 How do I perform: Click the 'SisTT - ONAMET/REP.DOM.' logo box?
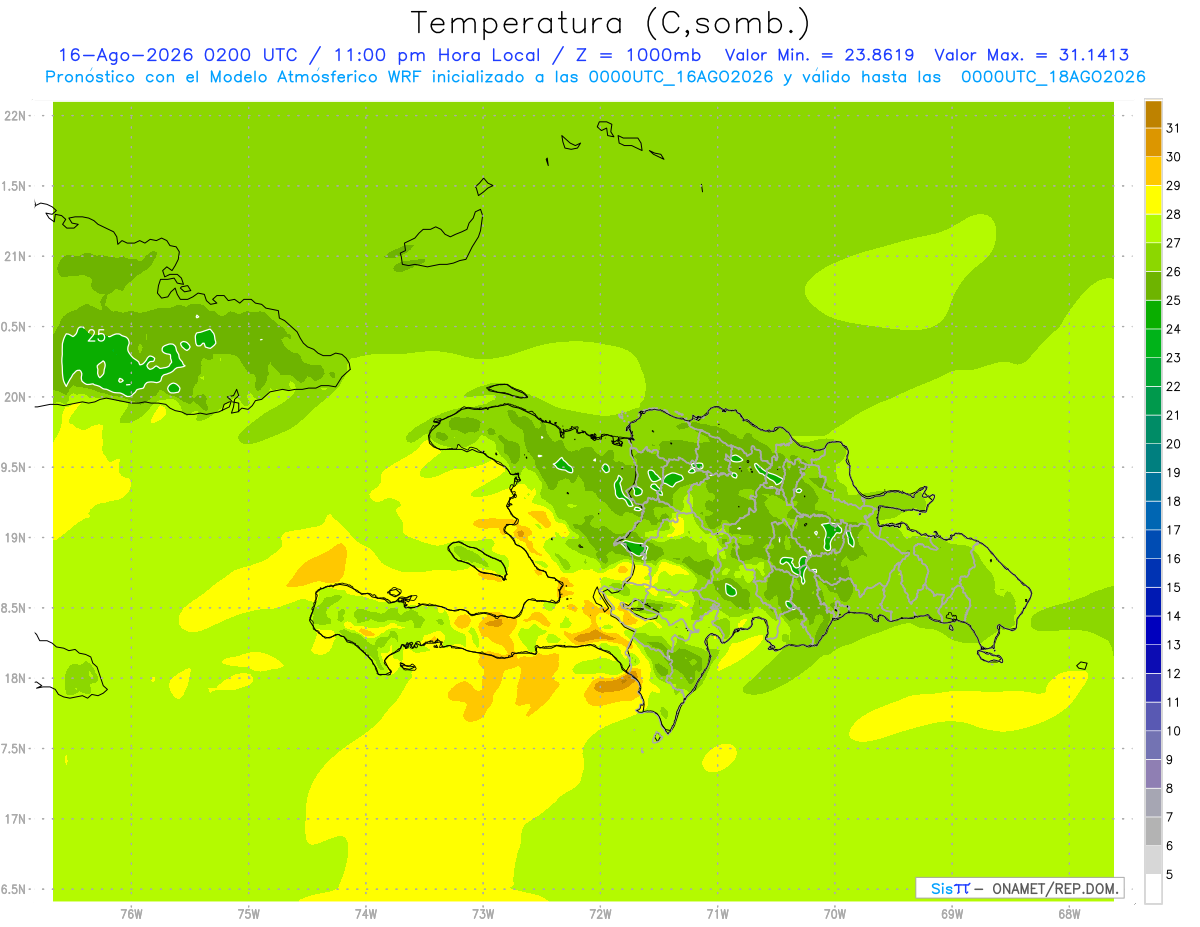1020,888
